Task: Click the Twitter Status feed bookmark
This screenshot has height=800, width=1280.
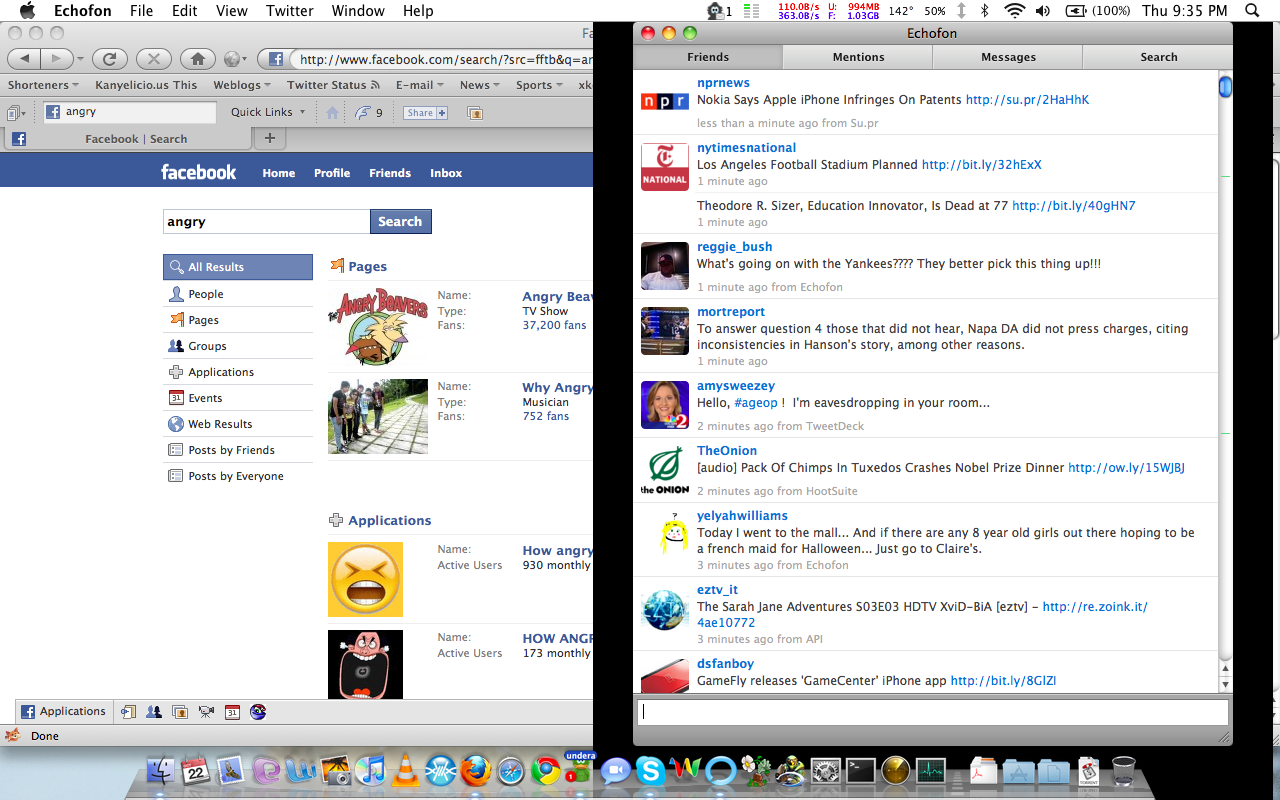Action: (333, 85)
